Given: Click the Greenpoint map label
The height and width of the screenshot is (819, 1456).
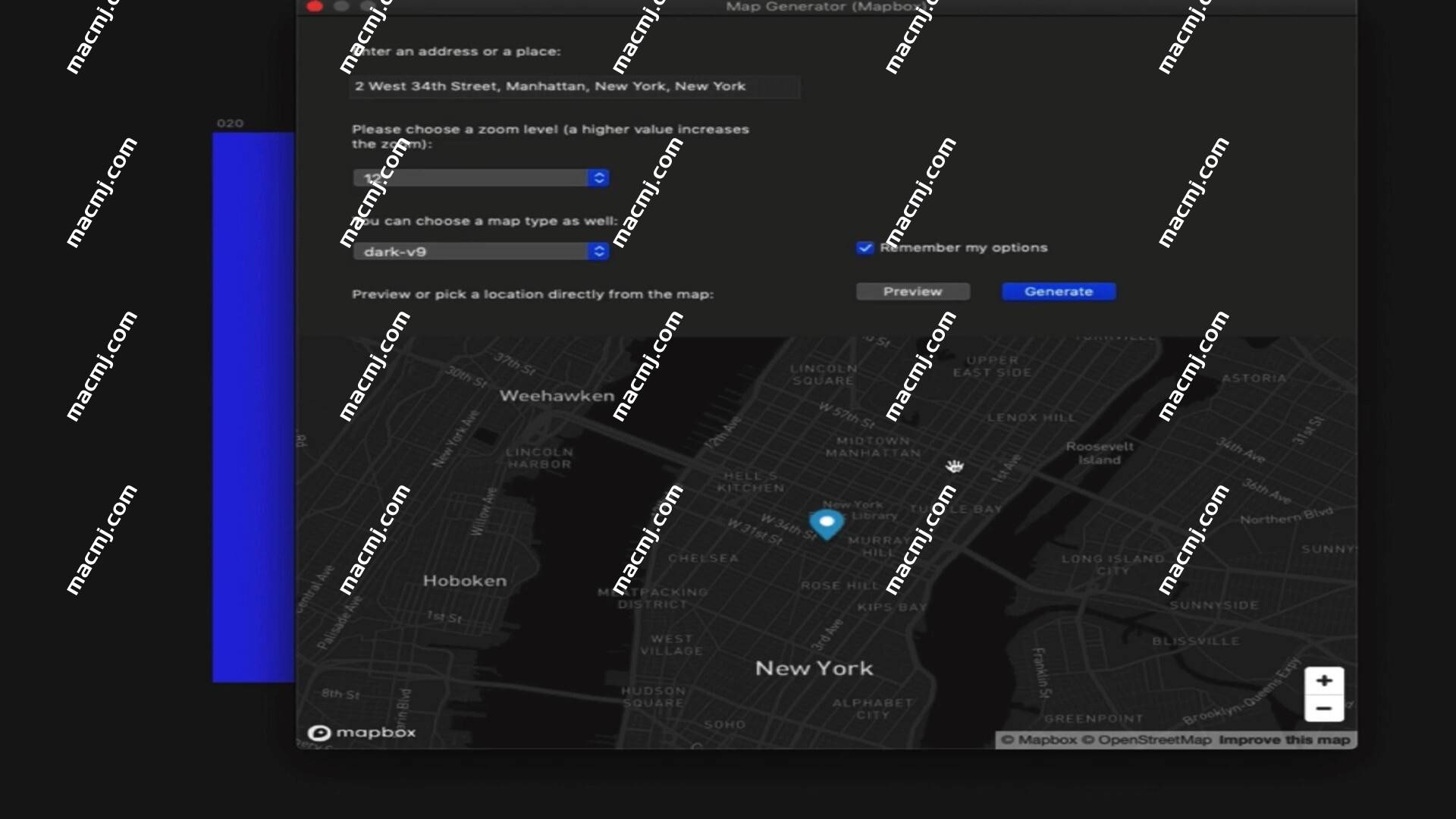Looking at the screenshot, I should (x=1094, y=719).
